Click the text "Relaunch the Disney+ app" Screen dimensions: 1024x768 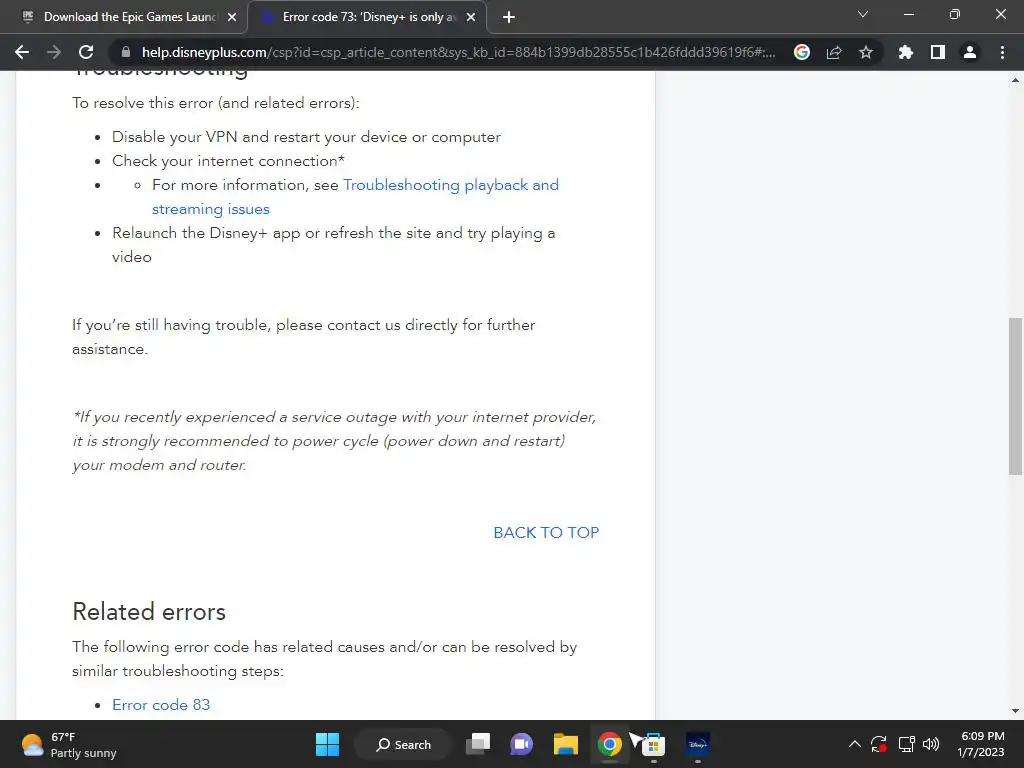pyautogui.click(x=206, y=233)
